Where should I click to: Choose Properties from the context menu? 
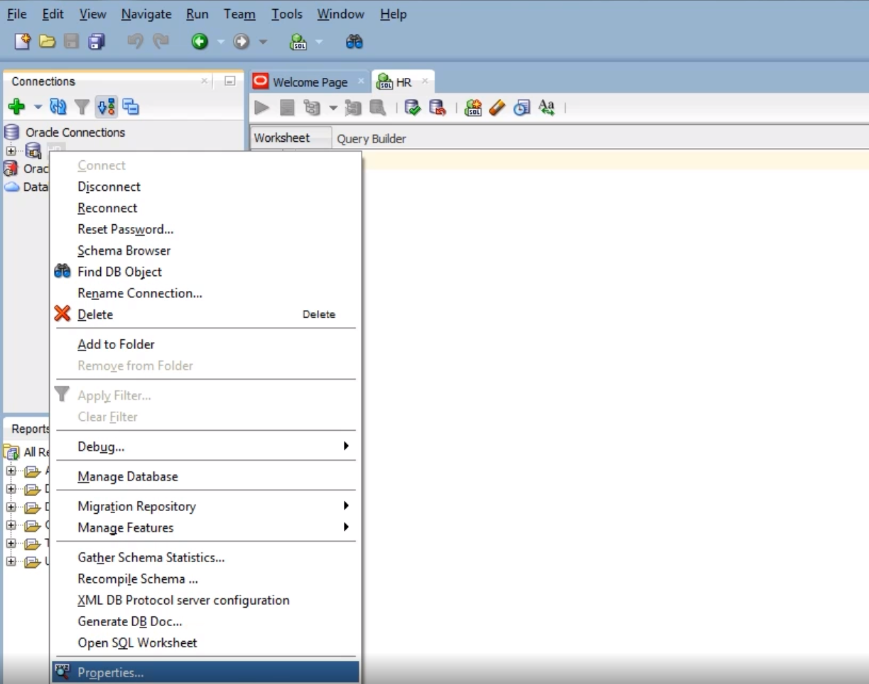point(110,672)
